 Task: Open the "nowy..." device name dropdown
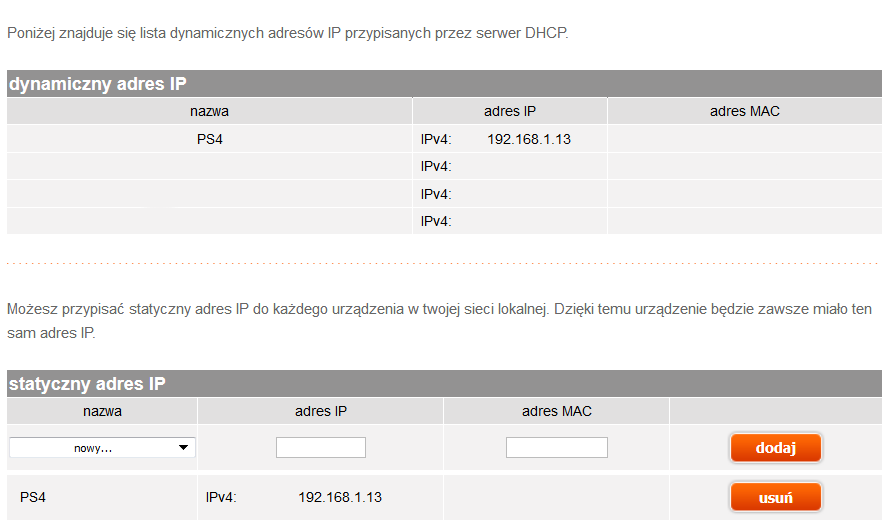102,448
